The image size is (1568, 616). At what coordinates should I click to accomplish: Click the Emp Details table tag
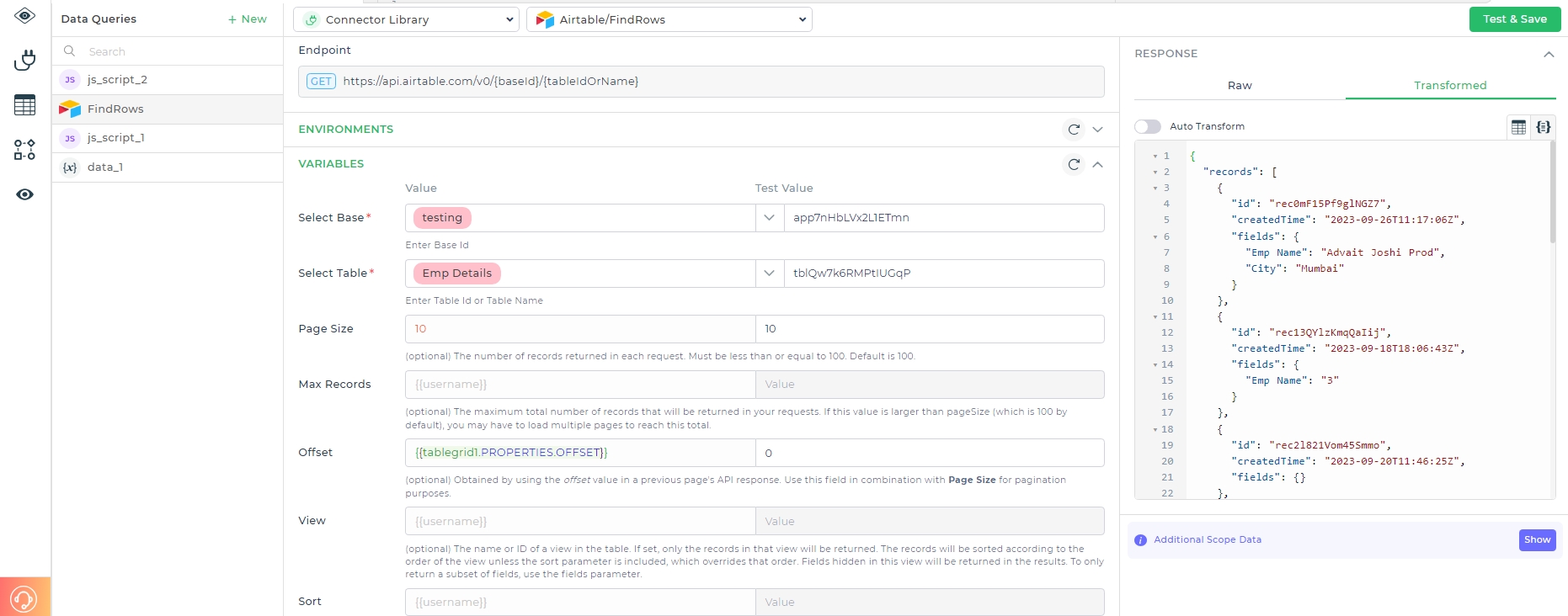pos(457,273)
